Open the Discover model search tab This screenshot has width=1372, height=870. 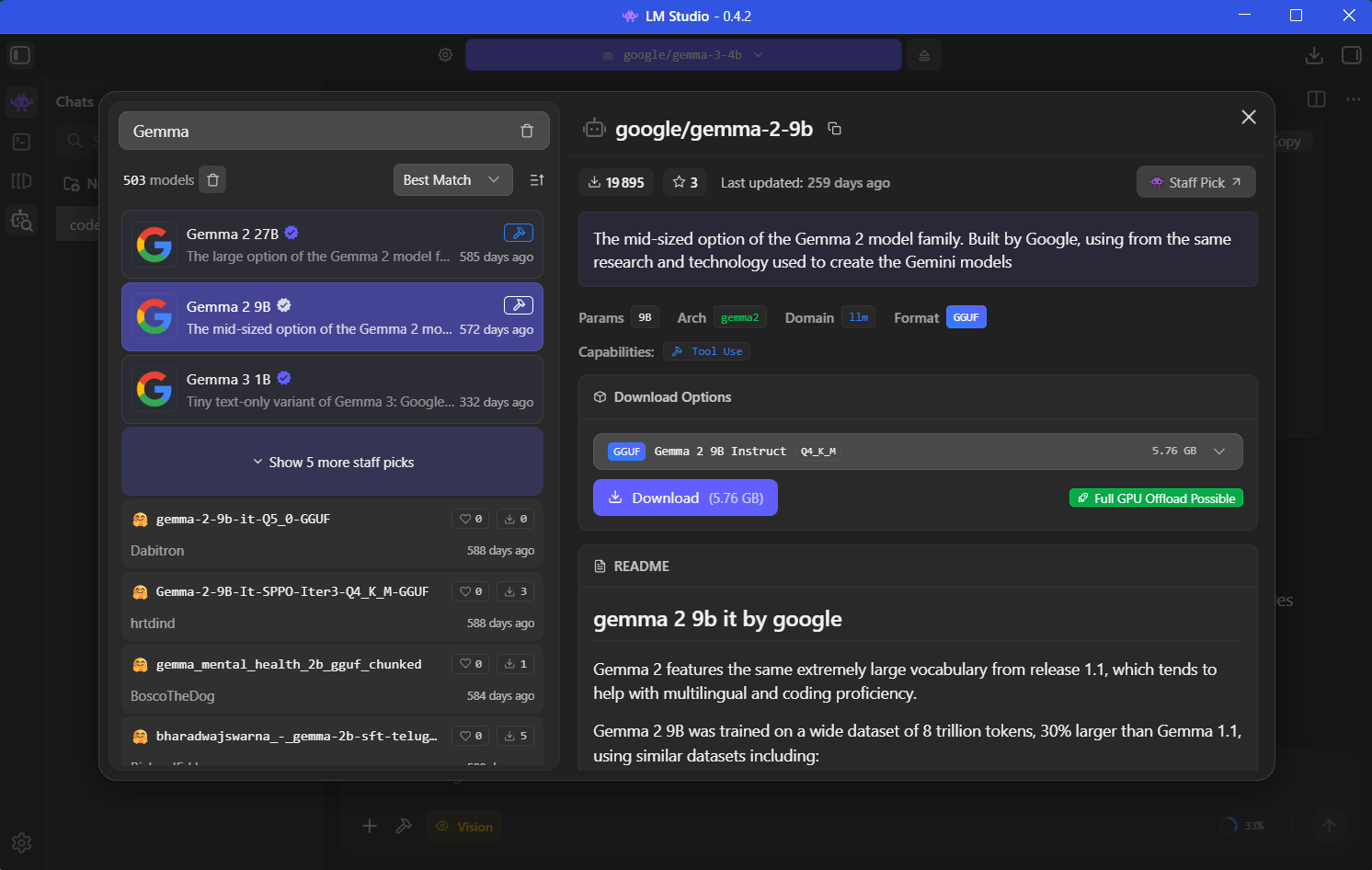coord(21,221)
